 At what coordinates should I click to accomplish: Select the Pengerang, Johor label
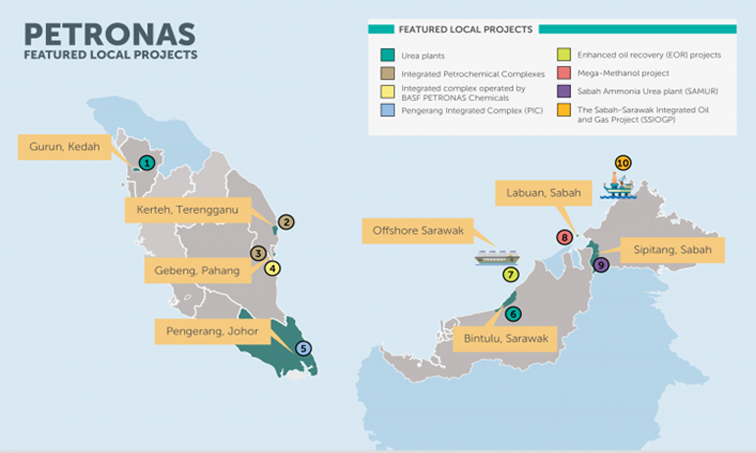[212, 331]
